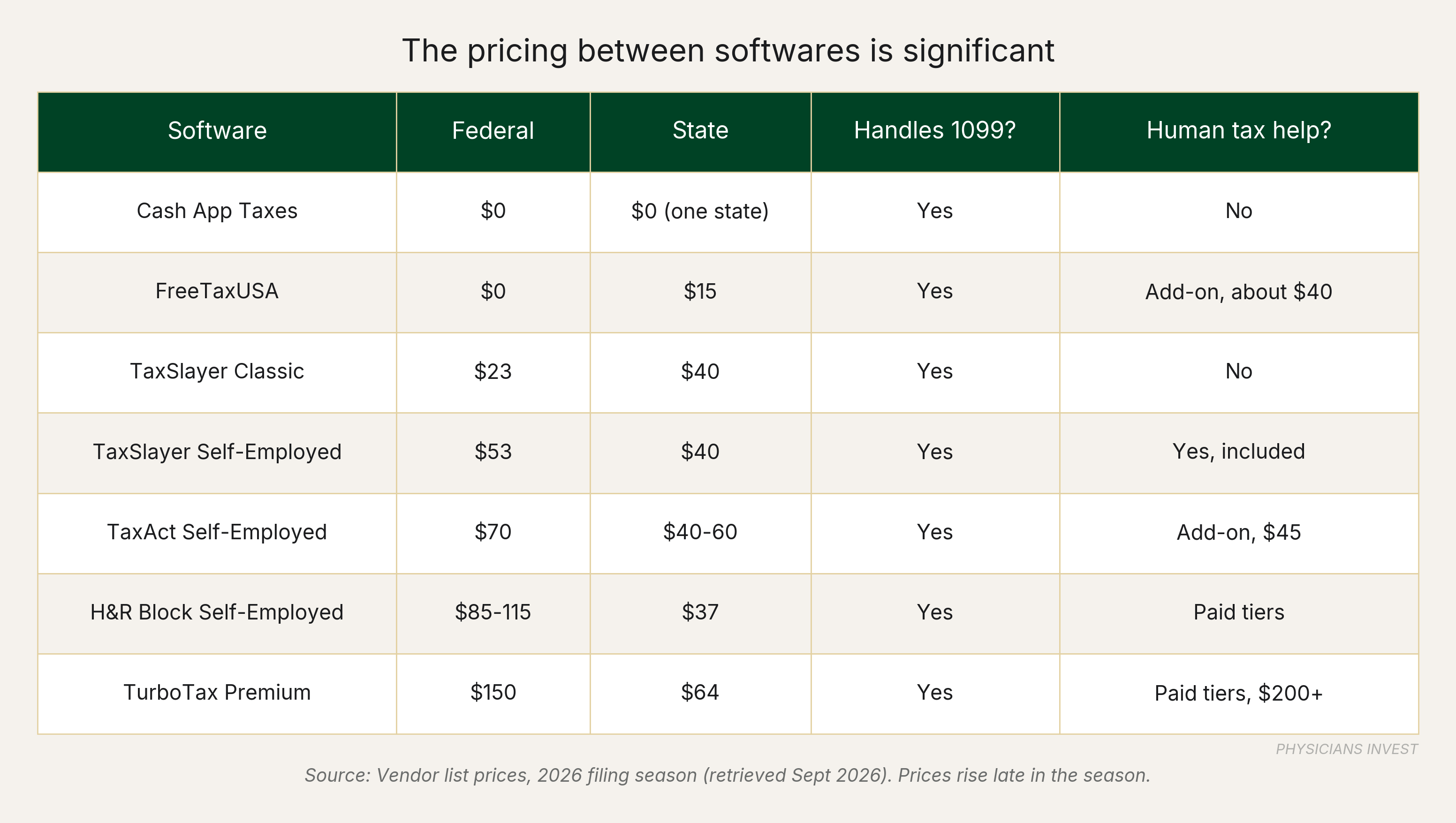
Task: Select the TurboTax Premium row name
Action: [217, 693]
